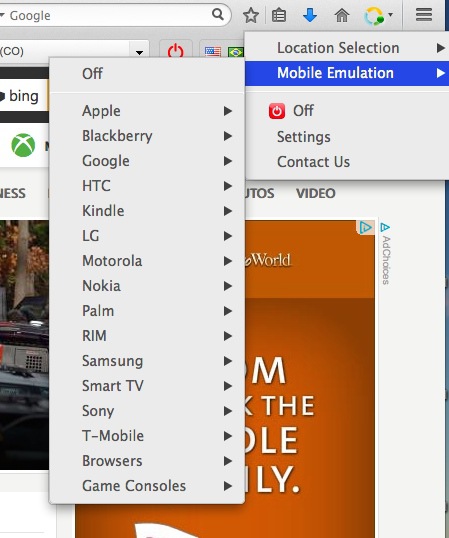Open the bookmarks list icon

(x=279, y=16)
